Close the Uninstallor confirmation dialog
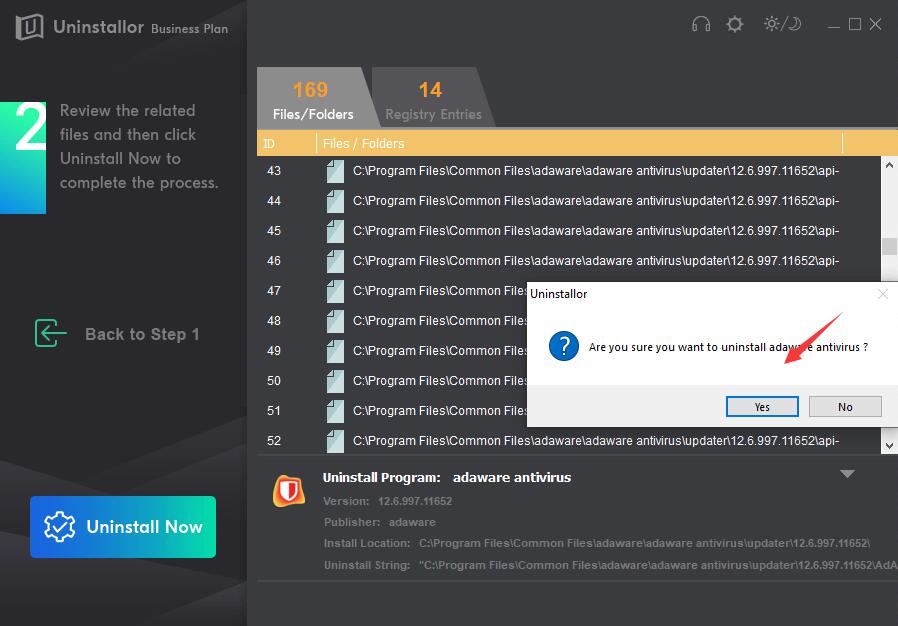Screen dimensions: 898x626 883,294
